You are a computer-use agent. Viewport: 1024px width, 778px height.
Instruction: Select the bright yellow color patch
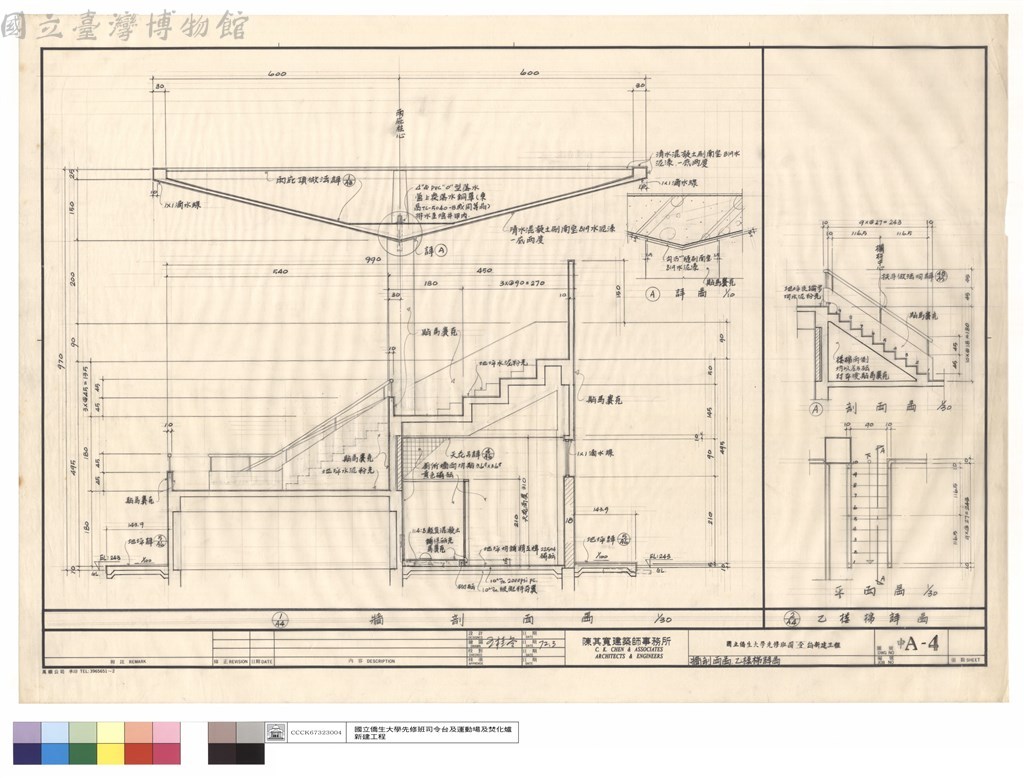(111, 754)
